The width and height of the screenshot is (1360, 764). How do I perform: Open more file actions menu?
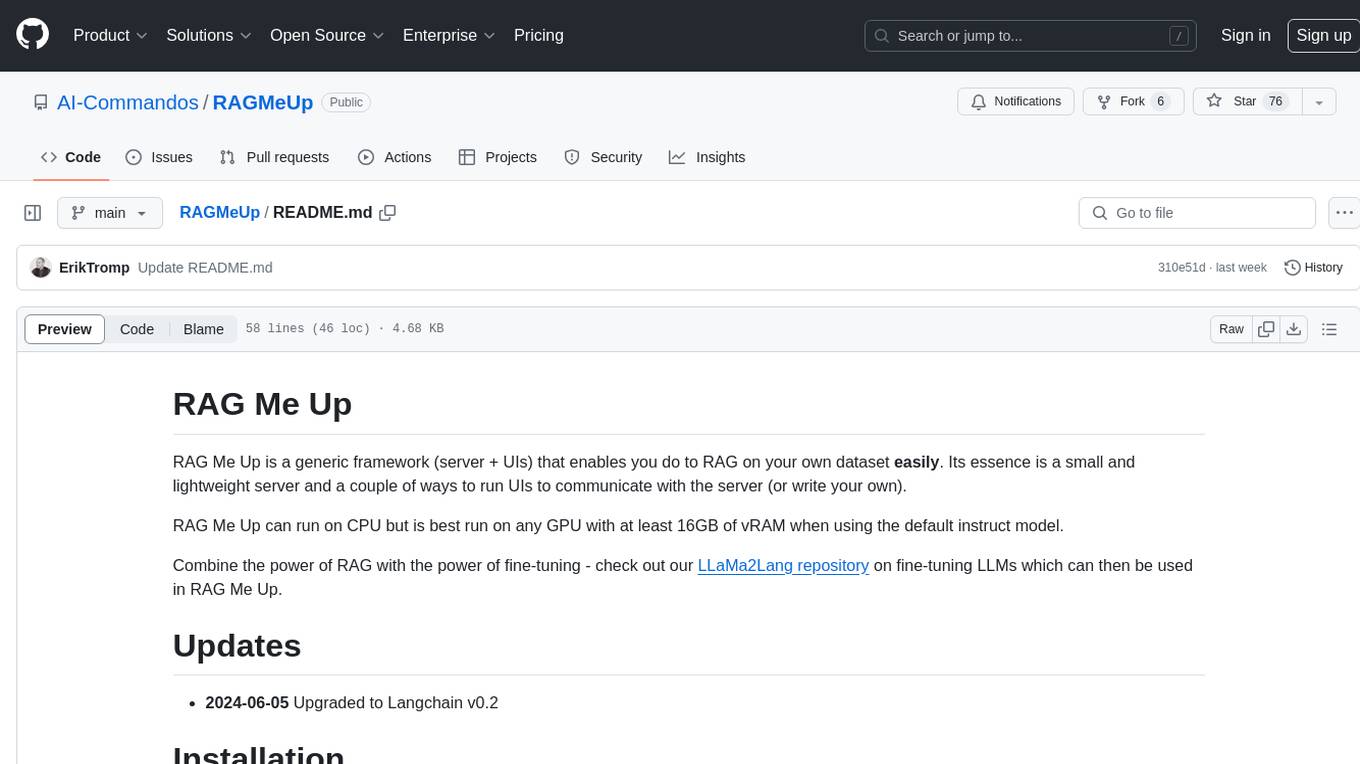[1344, 213]
